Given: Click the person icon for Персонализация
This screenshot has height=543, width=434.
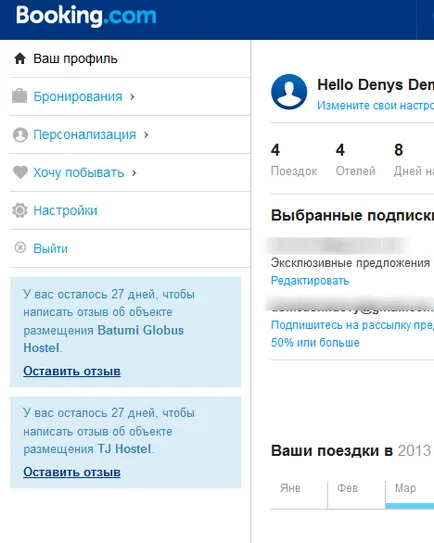Looking at the screenshot, I should 20,134.
